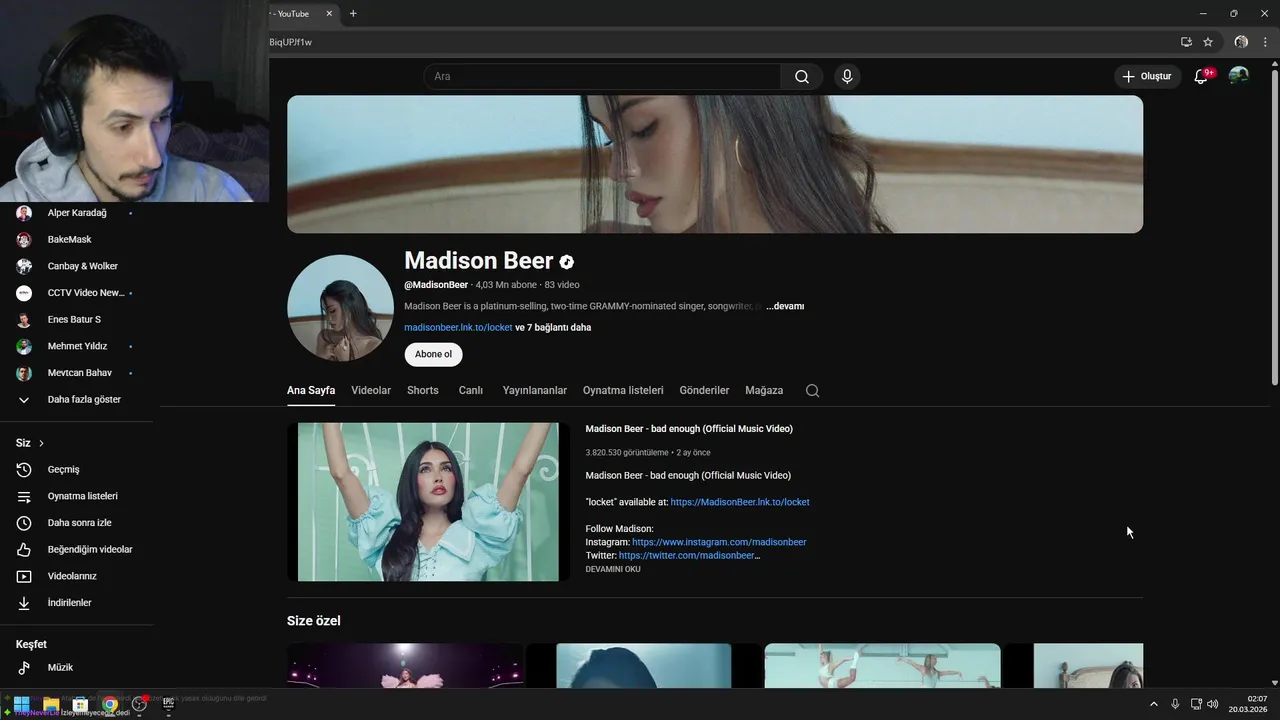Subscribe using the Abone ol button
1280x720 pixels.
click(433, 354)
